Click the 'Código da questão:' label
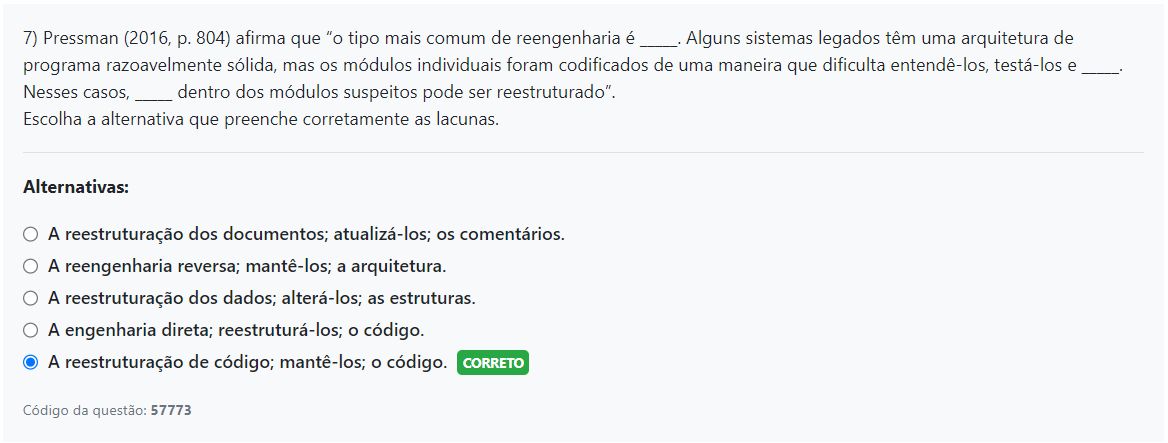The image size is (1168, 443). click(x=85, y=411)
